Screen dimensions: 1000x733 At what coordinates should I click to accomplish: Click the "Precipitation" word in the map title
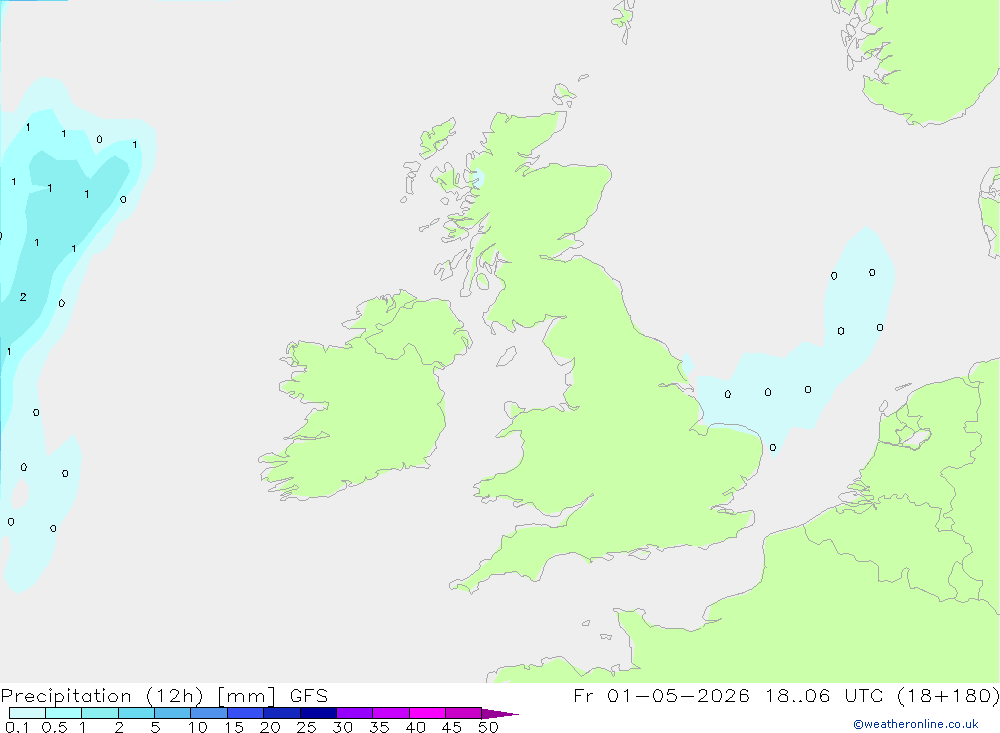pos(66,696)
